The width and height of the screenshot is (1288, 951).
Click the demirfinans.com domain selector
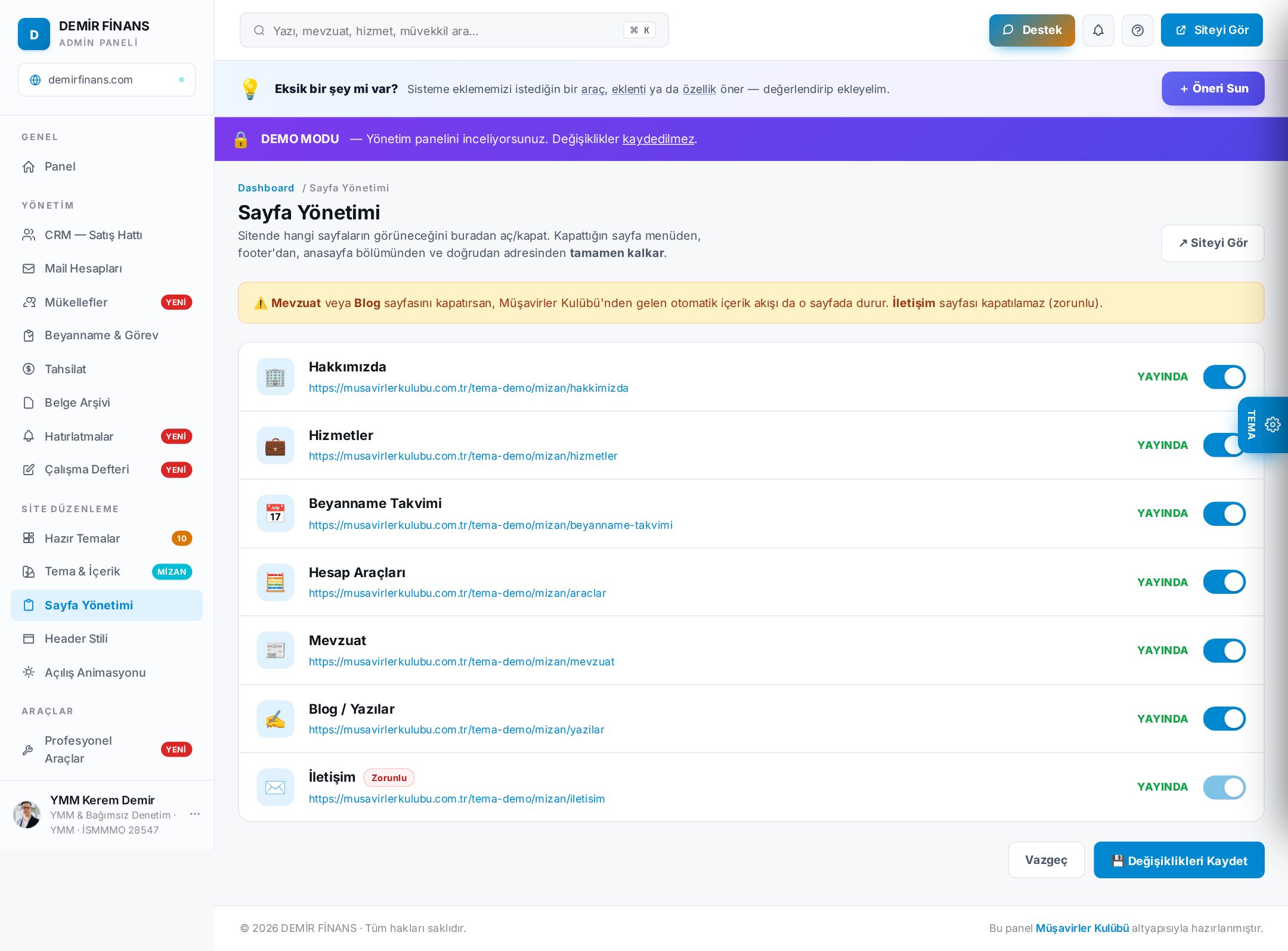tap(107, 80)
